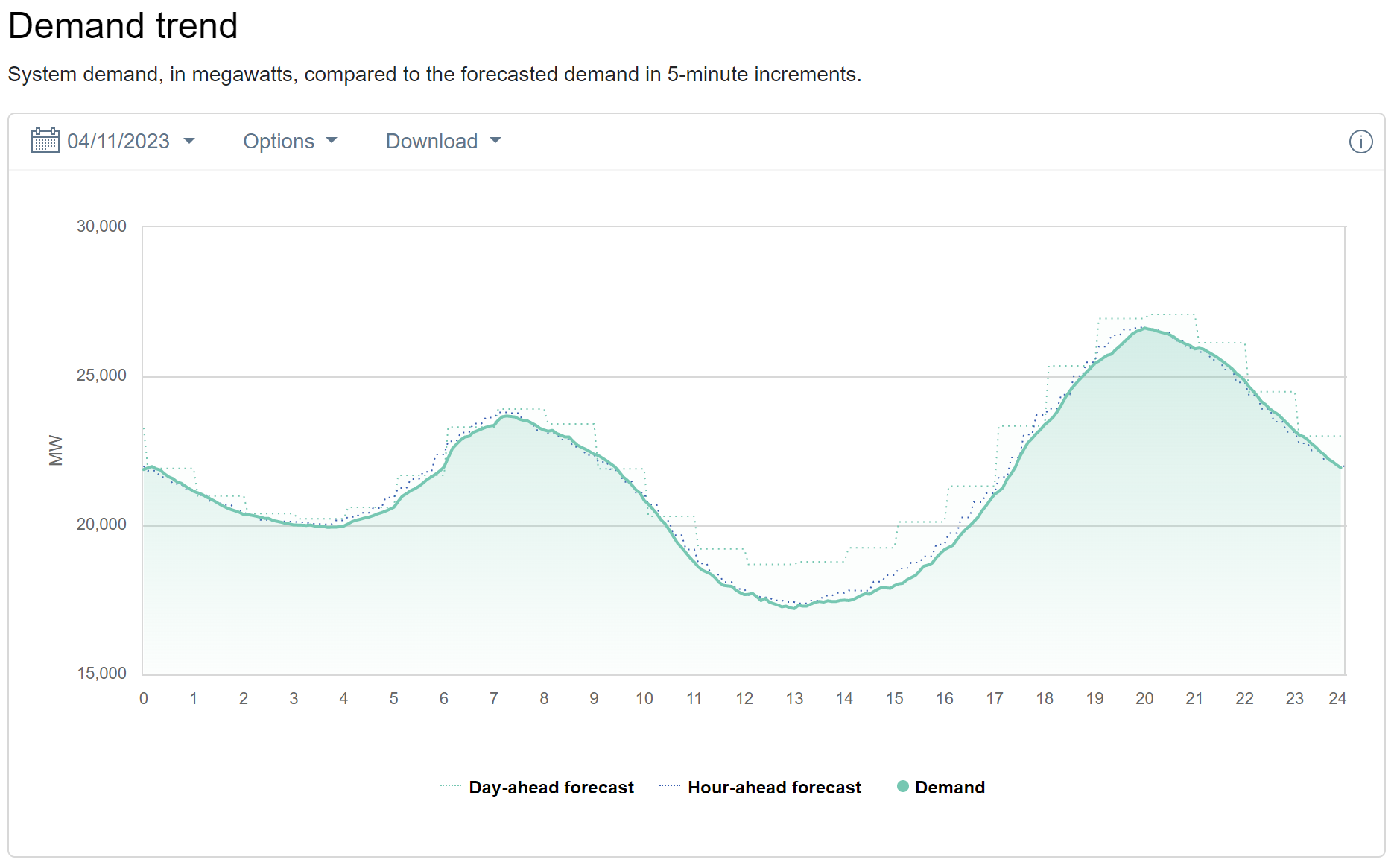Toggle the Demand series label in legend
Viewport: 1394px width, 868px height.
[949, 788]
